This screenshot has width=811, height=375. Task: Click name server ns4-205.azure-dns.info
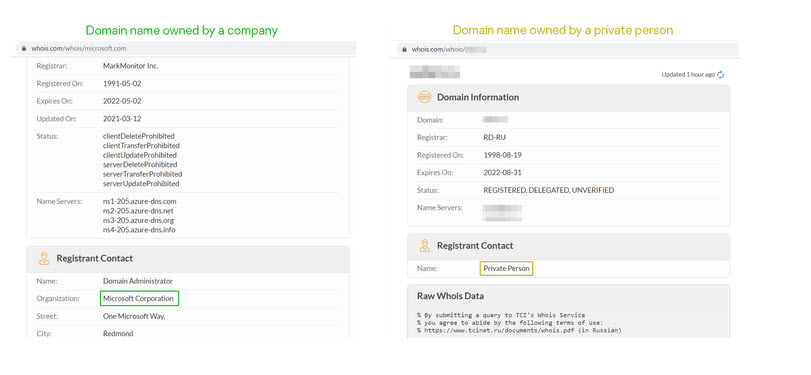point(139,230)
